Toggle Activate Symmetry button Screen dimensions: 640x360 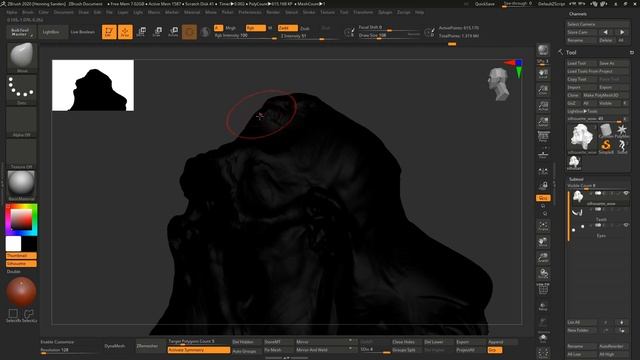pyautogui.click(x=199, y=350)
